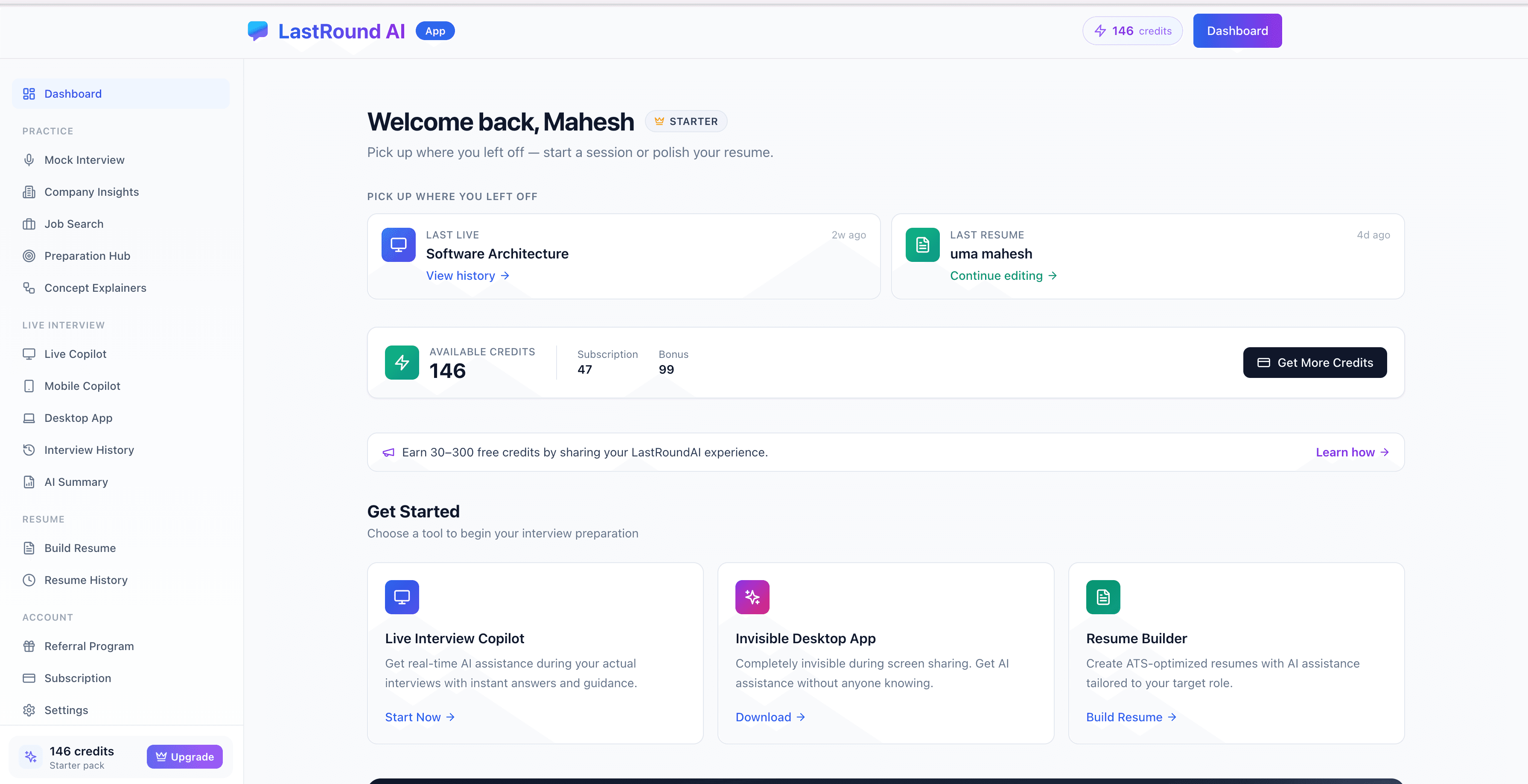The height and width of the screenshot is (784, 1528).
Task: Click the Desktop App laptop icon
Action: click(29, 418)
